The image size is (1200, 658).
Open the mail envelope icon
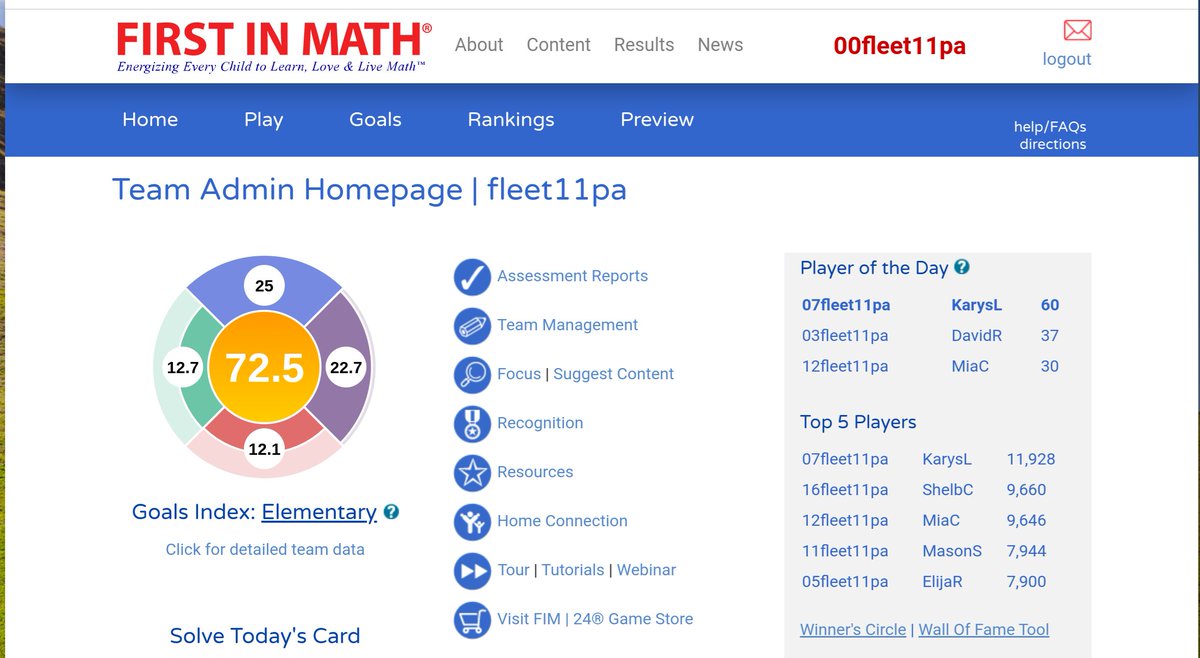pyautogui.click(x=1077, y=30)
